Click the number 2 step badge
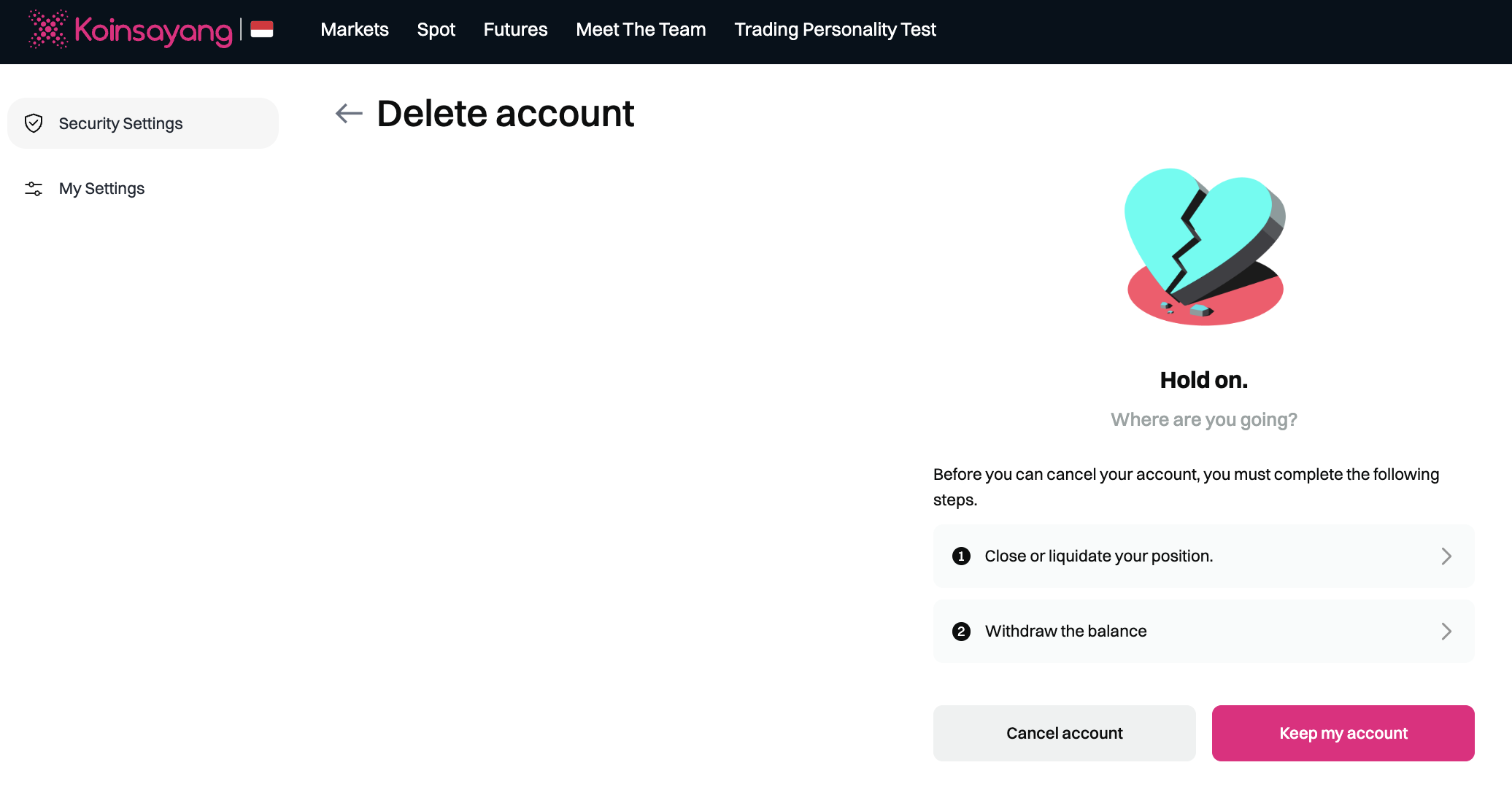This screenshot has height=792, width=1512. click(961, 632)
